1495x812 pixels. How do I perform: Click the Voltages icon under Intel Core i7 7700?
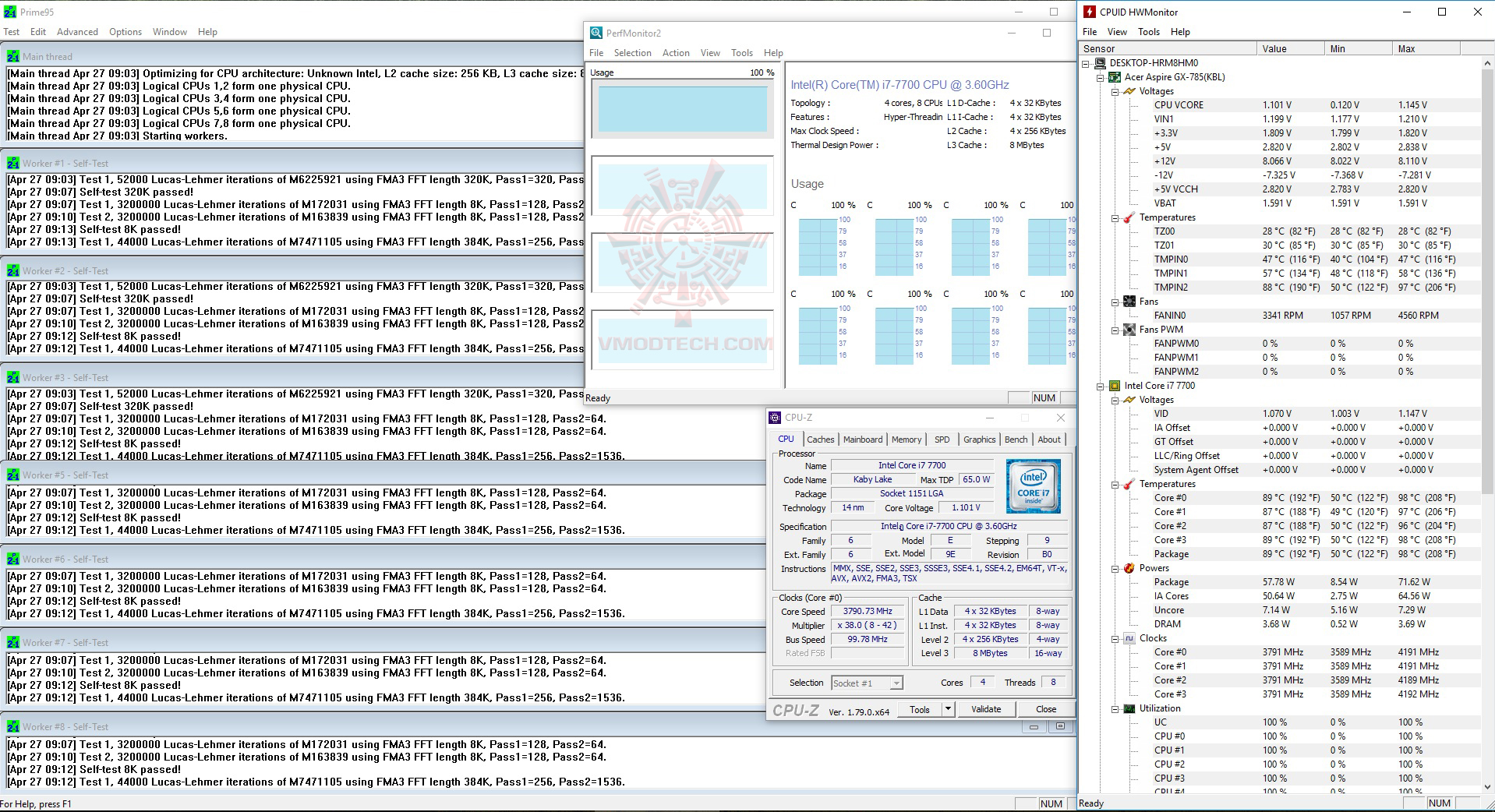pos(1129,400)
